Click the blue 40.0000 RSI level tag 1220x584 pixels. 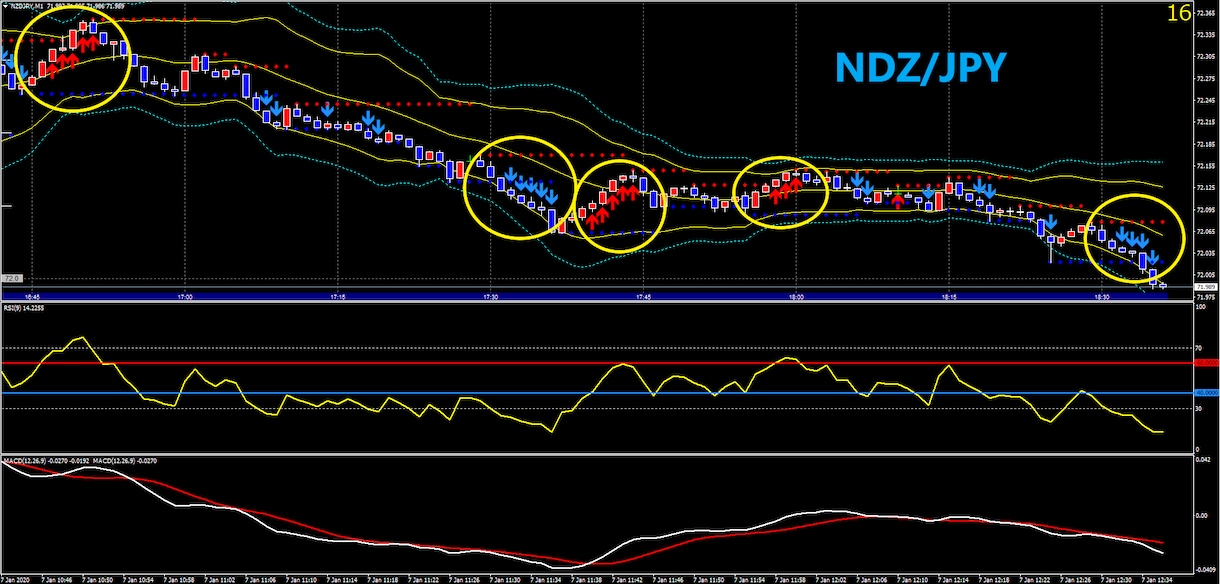coord(1207,393)
